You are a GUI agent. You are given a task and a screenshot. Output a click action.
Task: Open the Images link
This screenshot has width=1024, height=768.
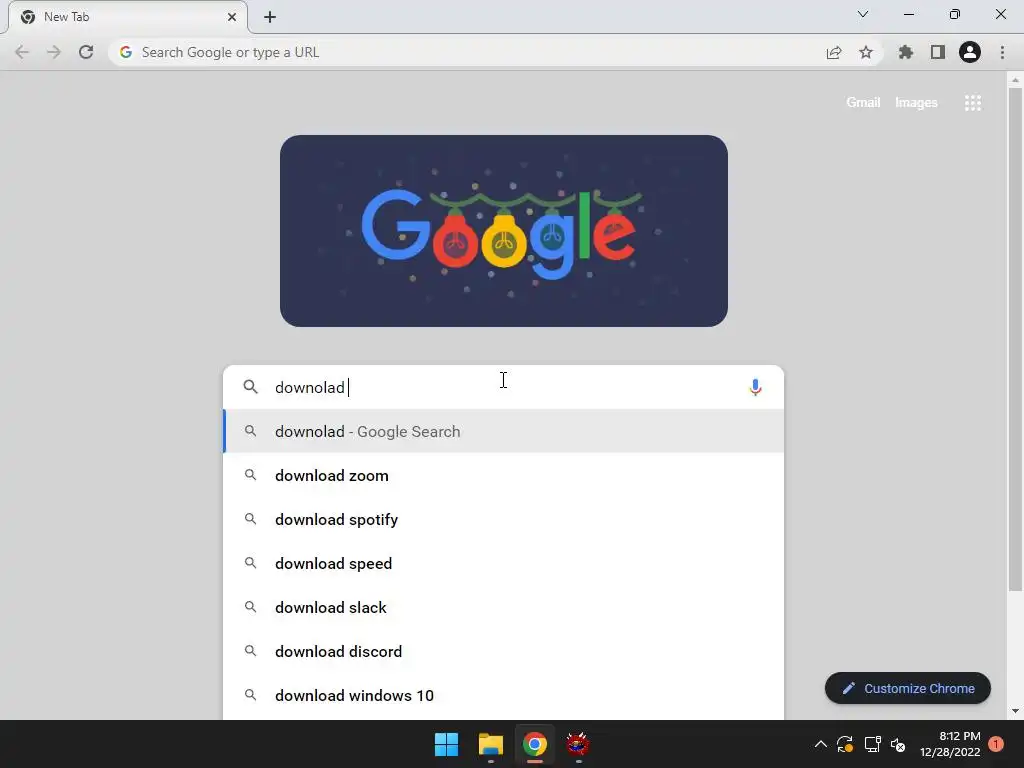[x=916, y=103]
